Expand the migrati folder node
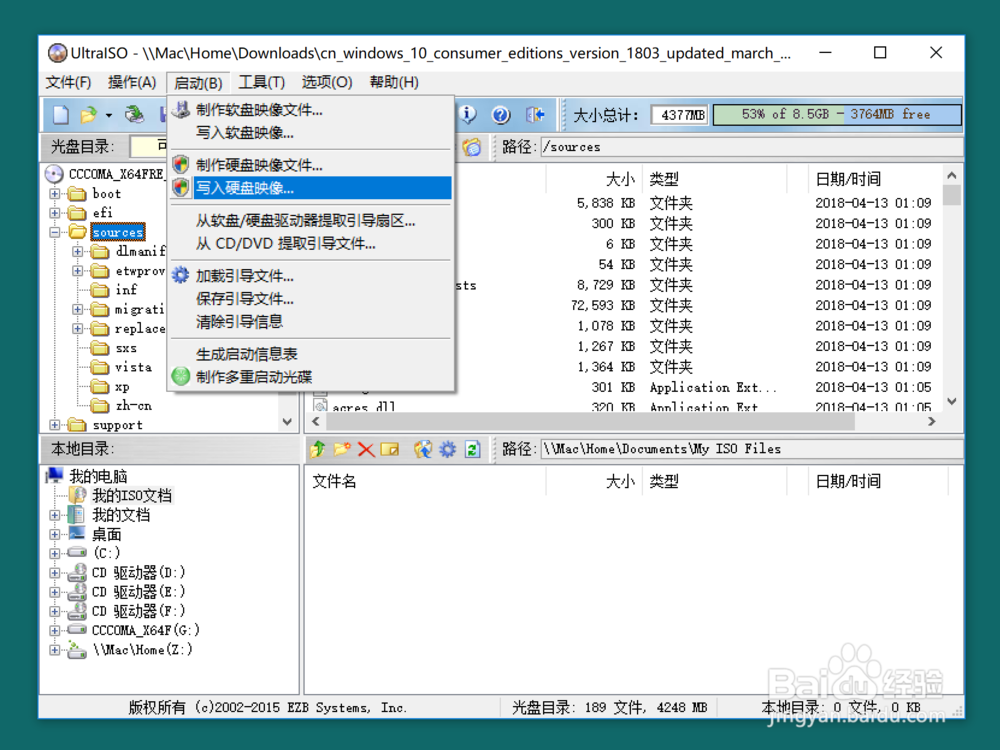This screenshot has height=750, width=1000. [x=78, y=309]
